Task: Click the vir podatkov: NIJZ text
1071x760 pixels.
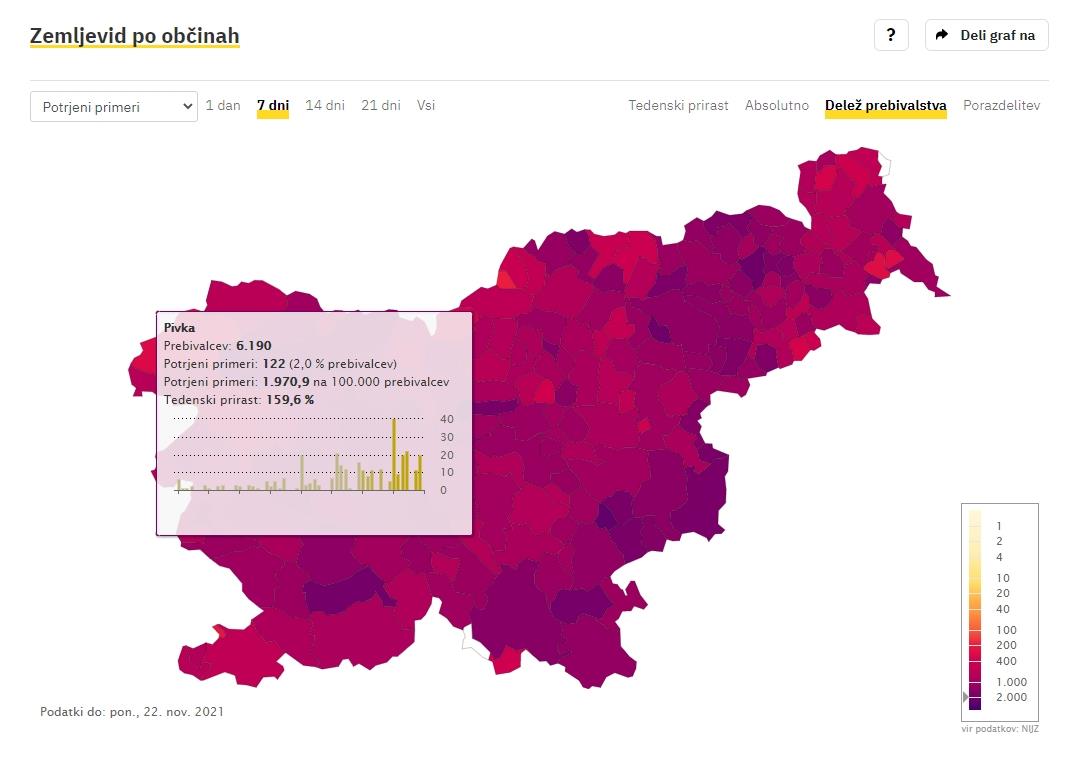Action: click(999, 729)
